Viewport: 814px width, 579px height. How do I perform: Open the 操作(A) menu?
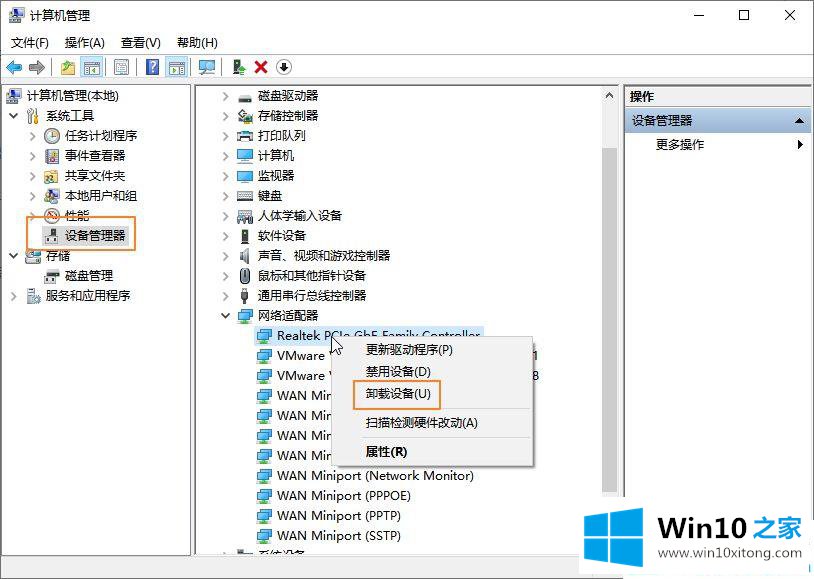[84, 42]
